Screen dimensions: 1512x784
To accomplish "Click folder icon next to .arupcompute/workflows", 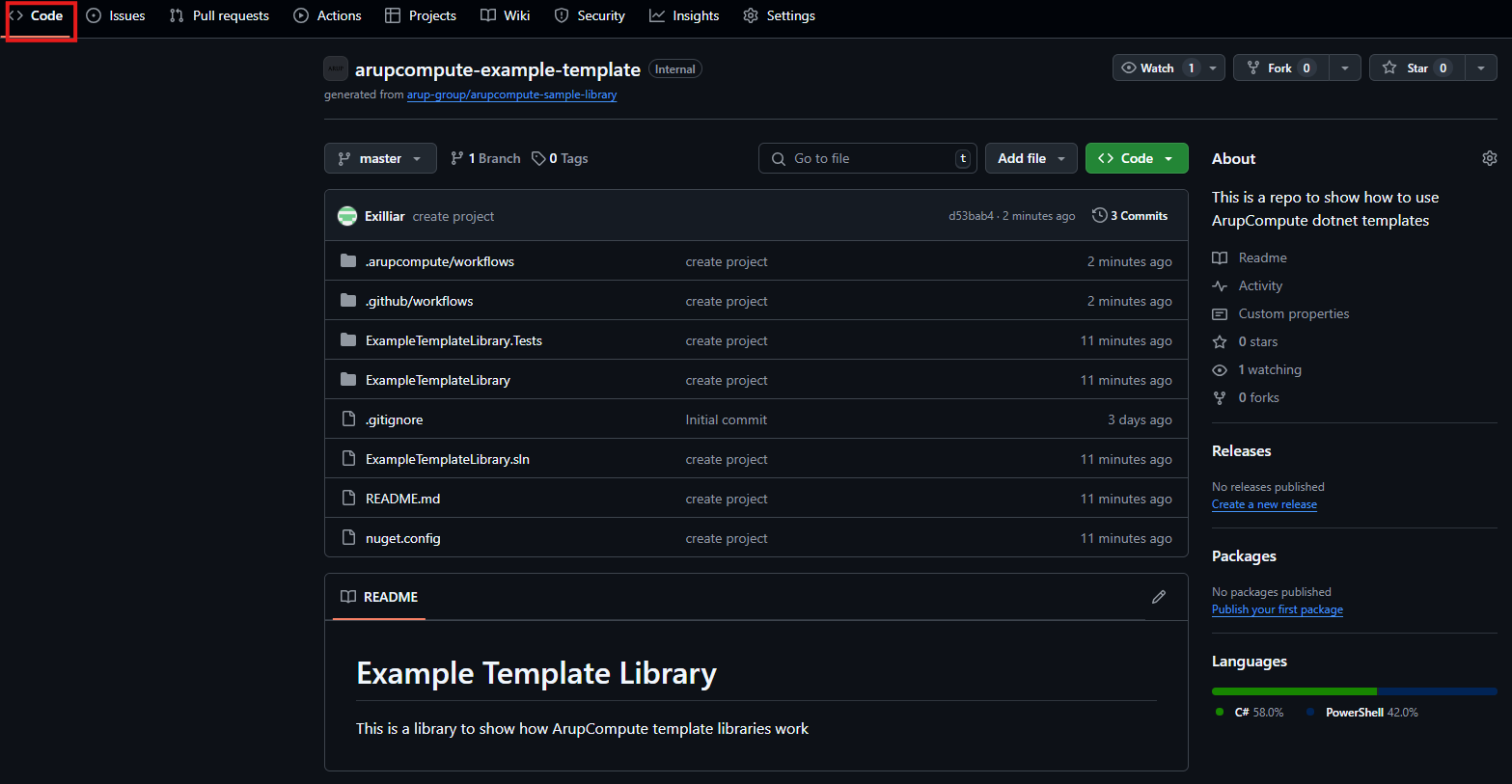I will click(348, 261).
